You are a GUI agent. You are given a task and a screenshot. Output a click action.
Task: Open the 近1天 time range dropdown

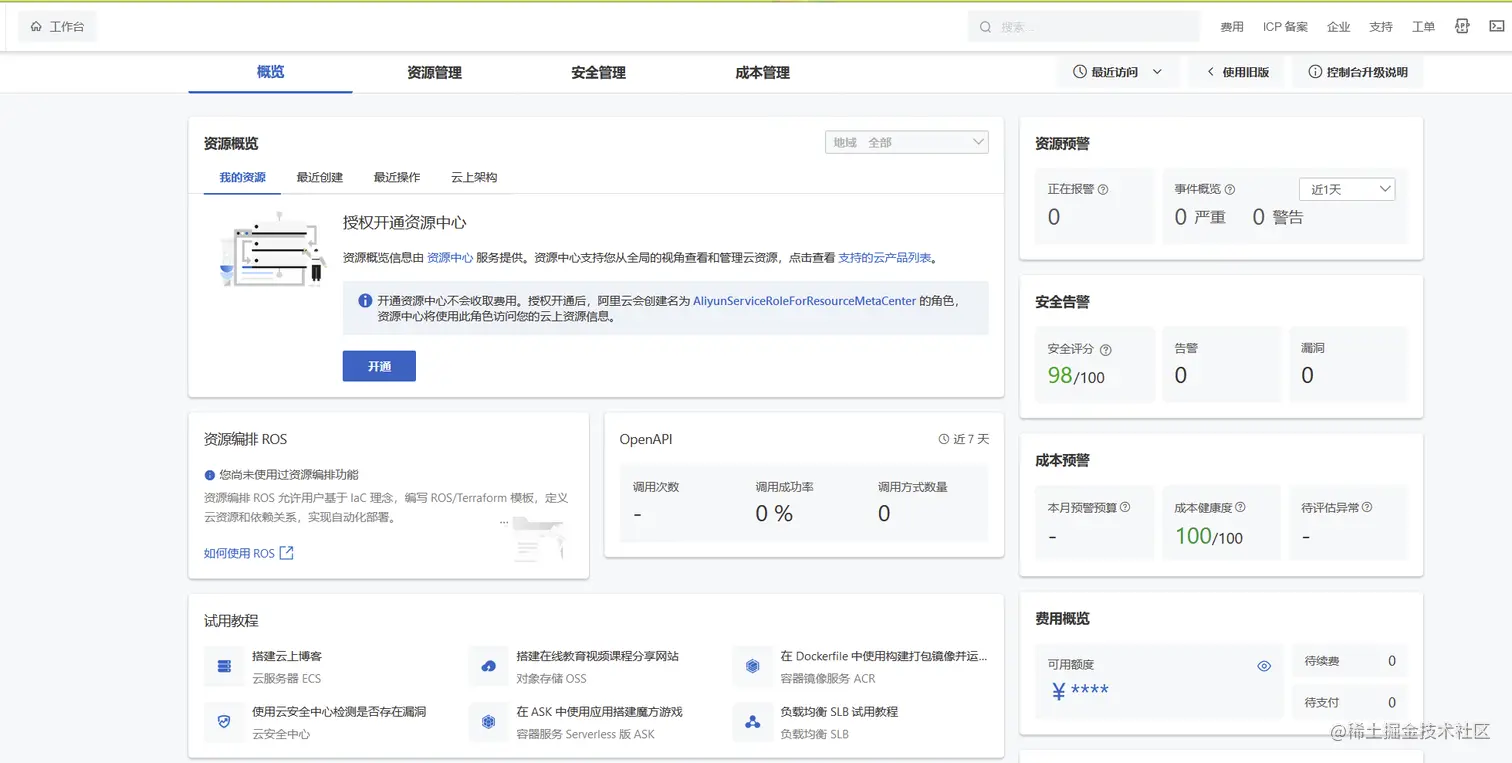pyautogui.click(x=1347, y=189)
